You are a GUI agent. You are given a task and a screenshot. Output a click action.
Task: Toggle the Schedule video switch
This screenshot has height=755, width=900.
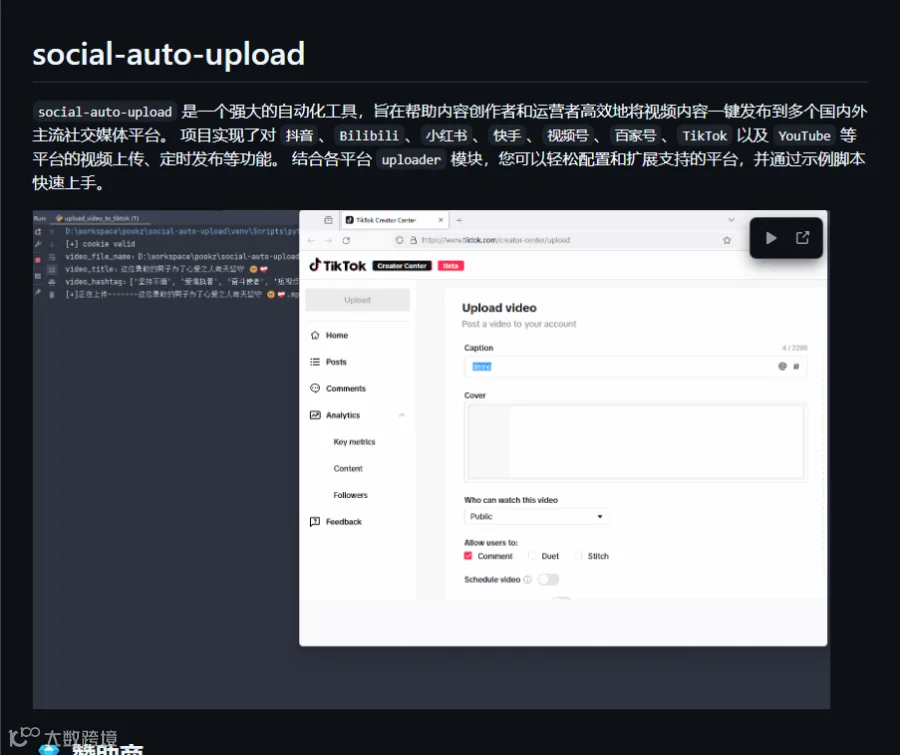click(548, 579)
